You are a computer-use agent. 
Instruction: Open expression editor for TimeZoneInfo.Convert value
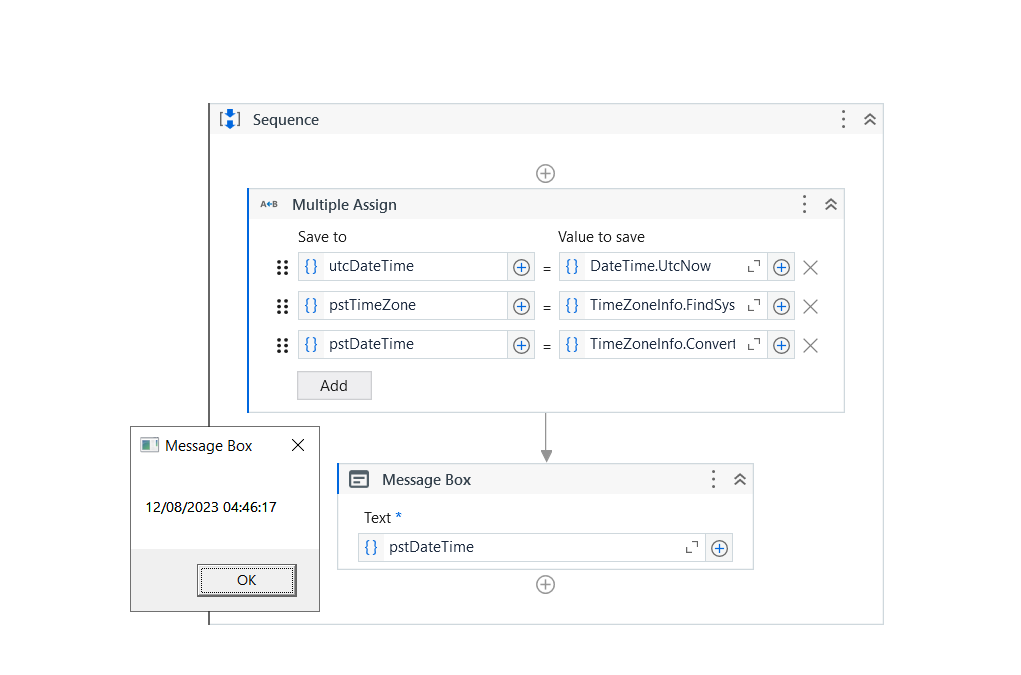tap(752, 344)
